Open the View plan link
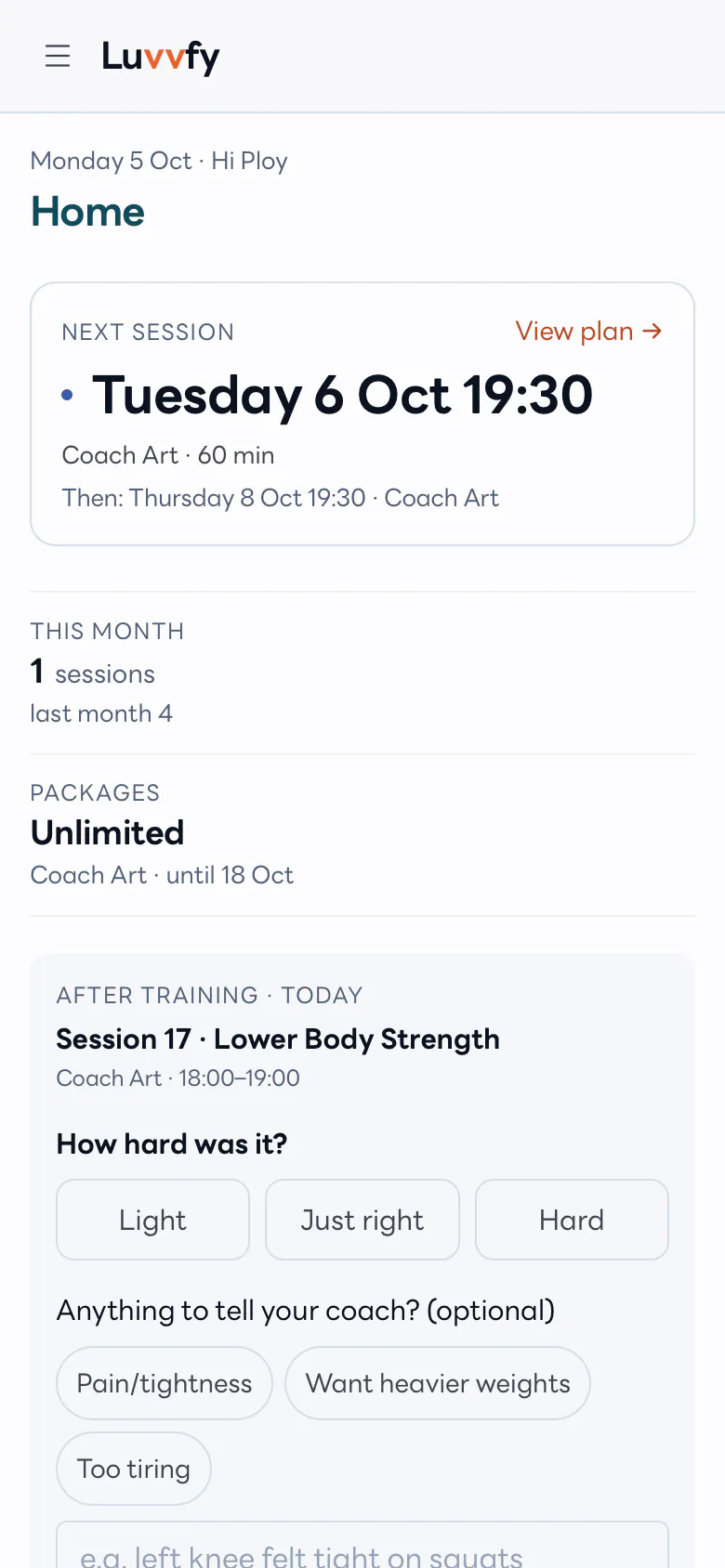Viewport: 725px width, 1568px height. [x=589, y=331]
